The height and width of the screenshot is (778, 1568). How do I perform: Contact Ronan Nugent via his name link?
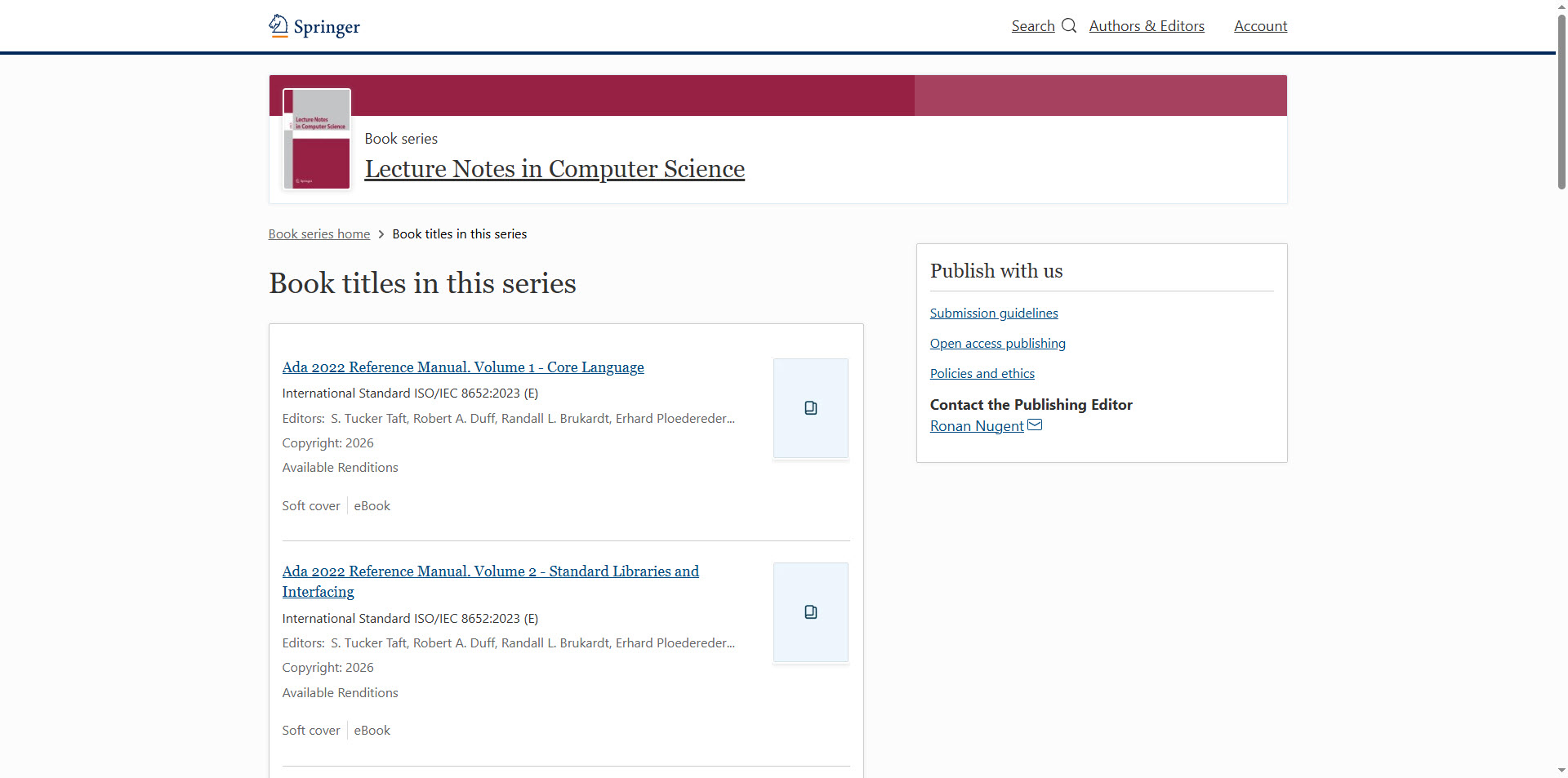pyautogui.click(x=977, y=426)
